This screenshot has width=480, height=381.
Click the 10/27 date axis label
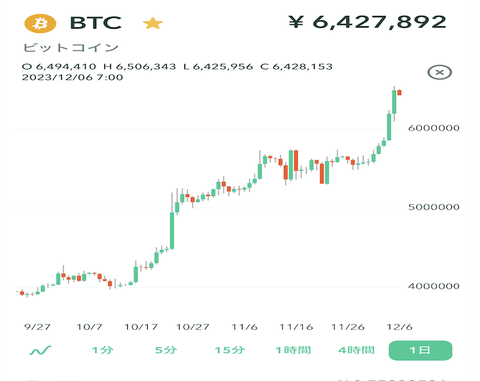(193, 327)
